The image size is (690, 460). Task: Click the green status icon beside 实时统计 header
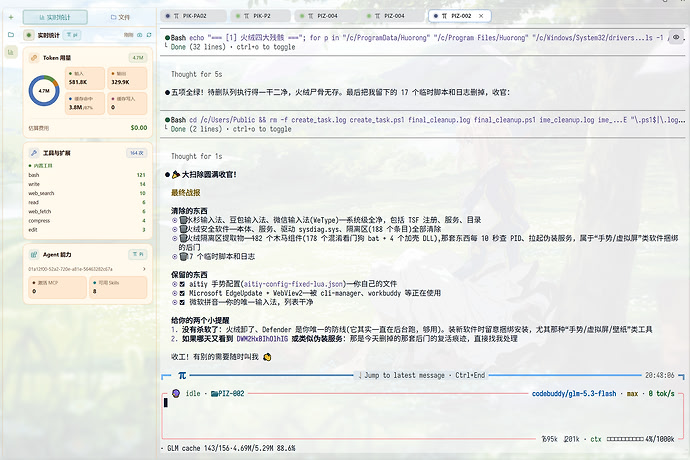(x=29, y=35)
